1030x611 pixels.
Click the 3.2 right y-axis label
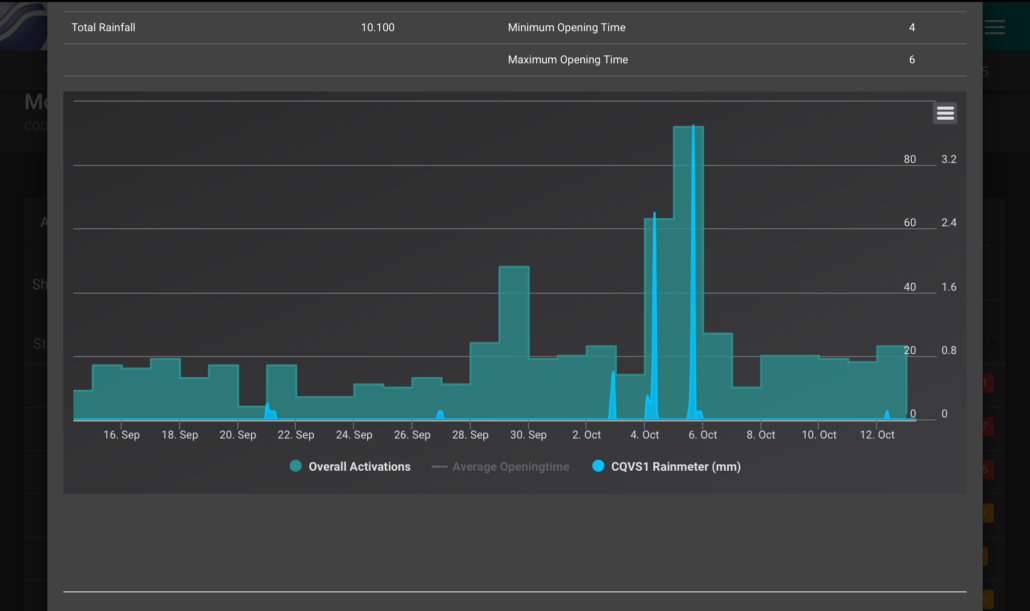coord(949,160)
